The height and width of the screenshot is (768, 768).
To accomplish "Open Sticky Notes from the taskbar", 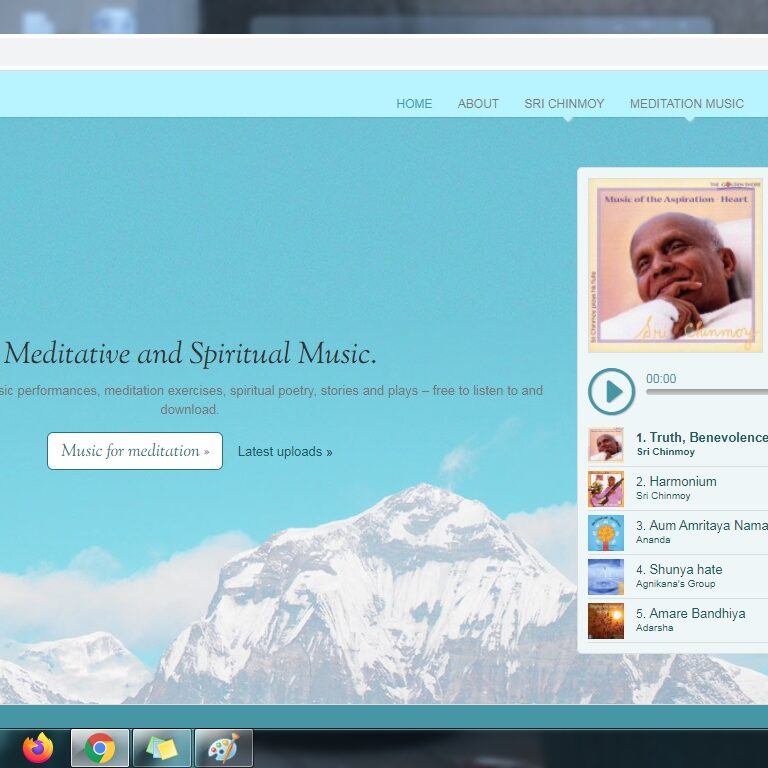I will [161, 748].
